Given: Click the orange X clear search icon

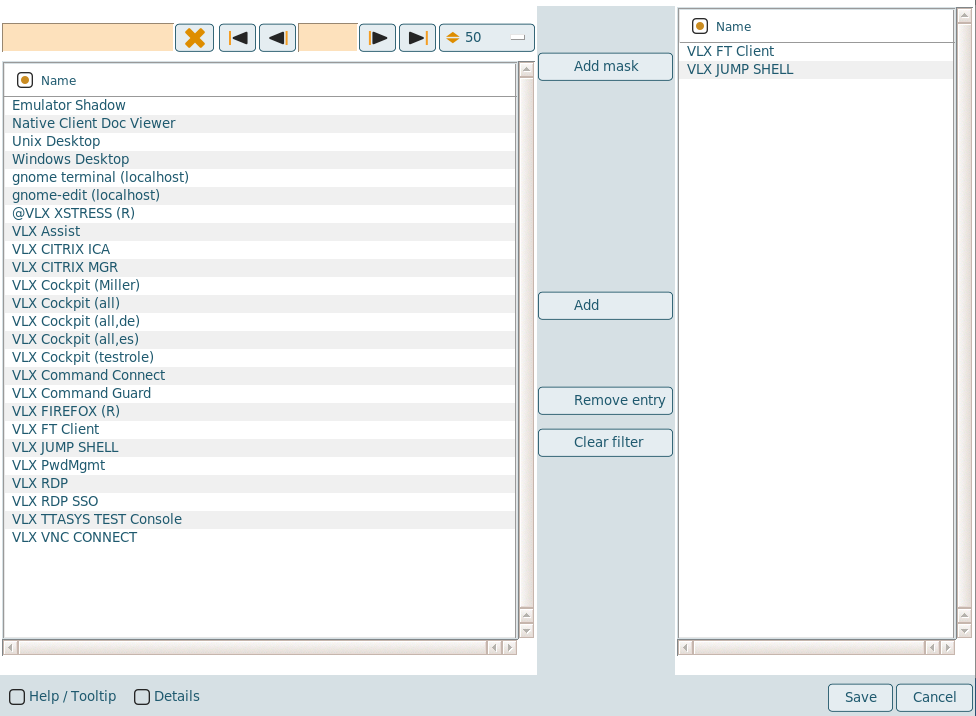Looking at the screenshot, I should tap(195, 38).
